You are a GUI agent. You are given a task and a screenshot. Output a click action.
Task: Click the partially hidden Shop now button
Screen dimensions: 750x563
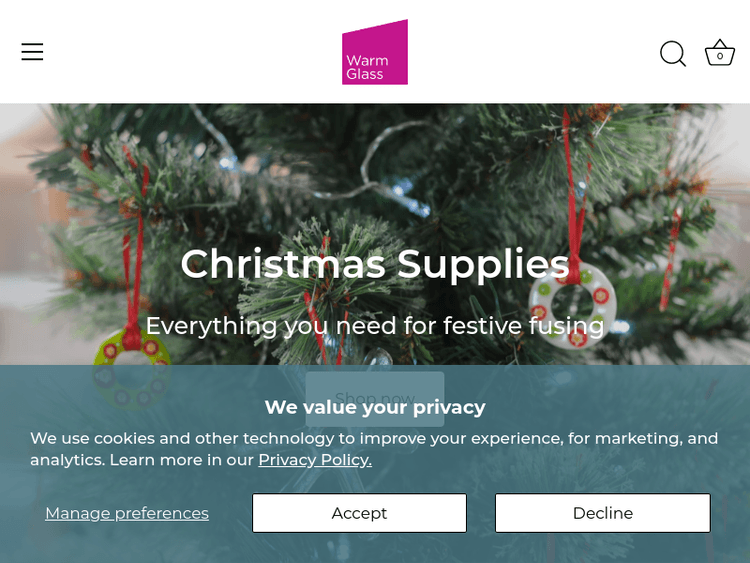click(x=375, y=385)
